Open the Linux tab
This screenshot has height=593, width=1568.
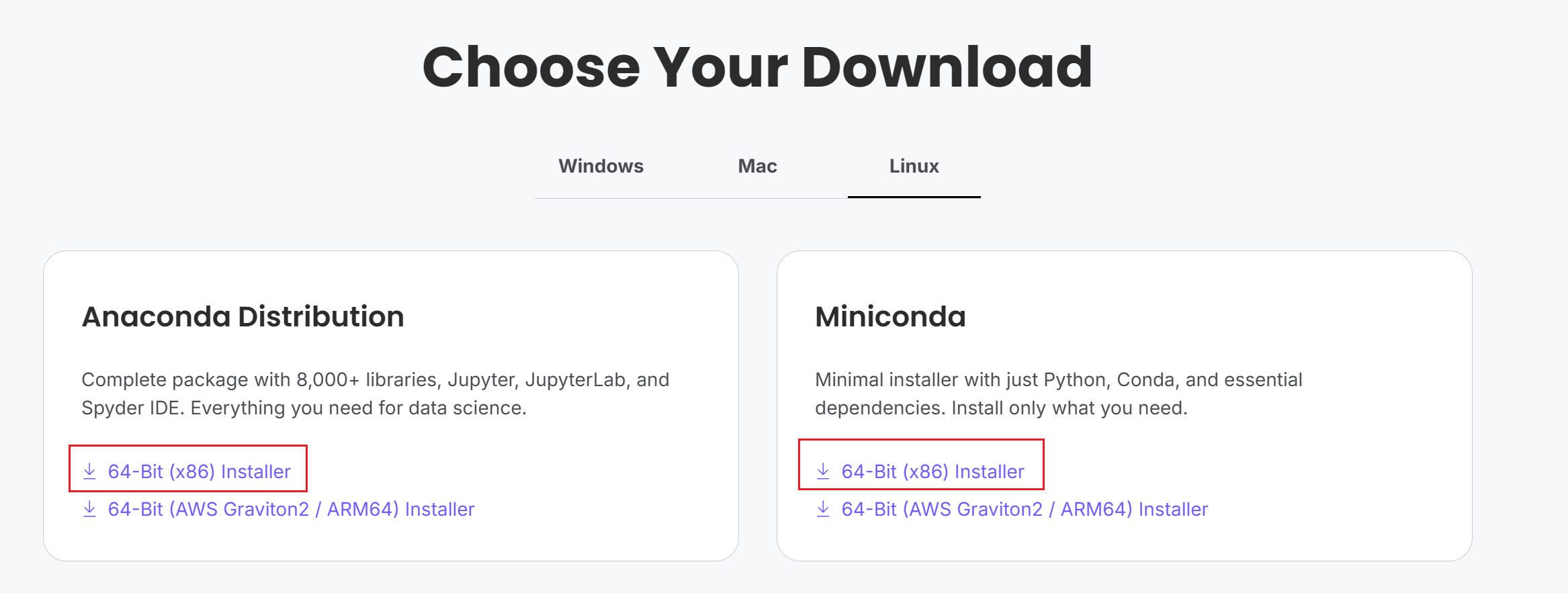[x=914, y=166]
